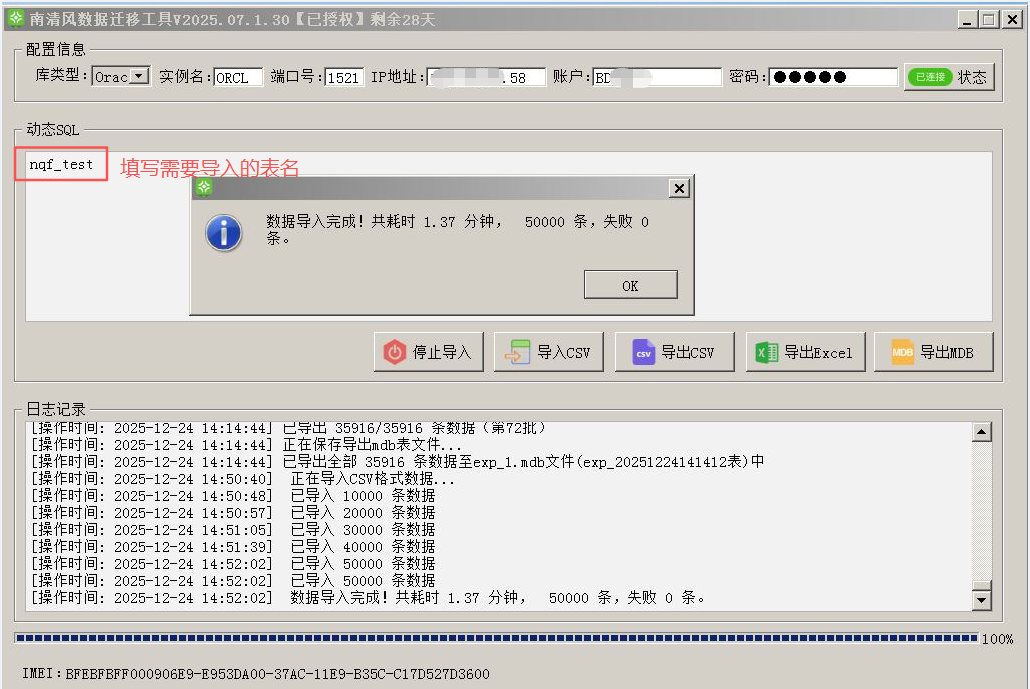Click the log scrollbar up arrow
This screenshot has height=689, width=1030.
click(x=981, y=432)
